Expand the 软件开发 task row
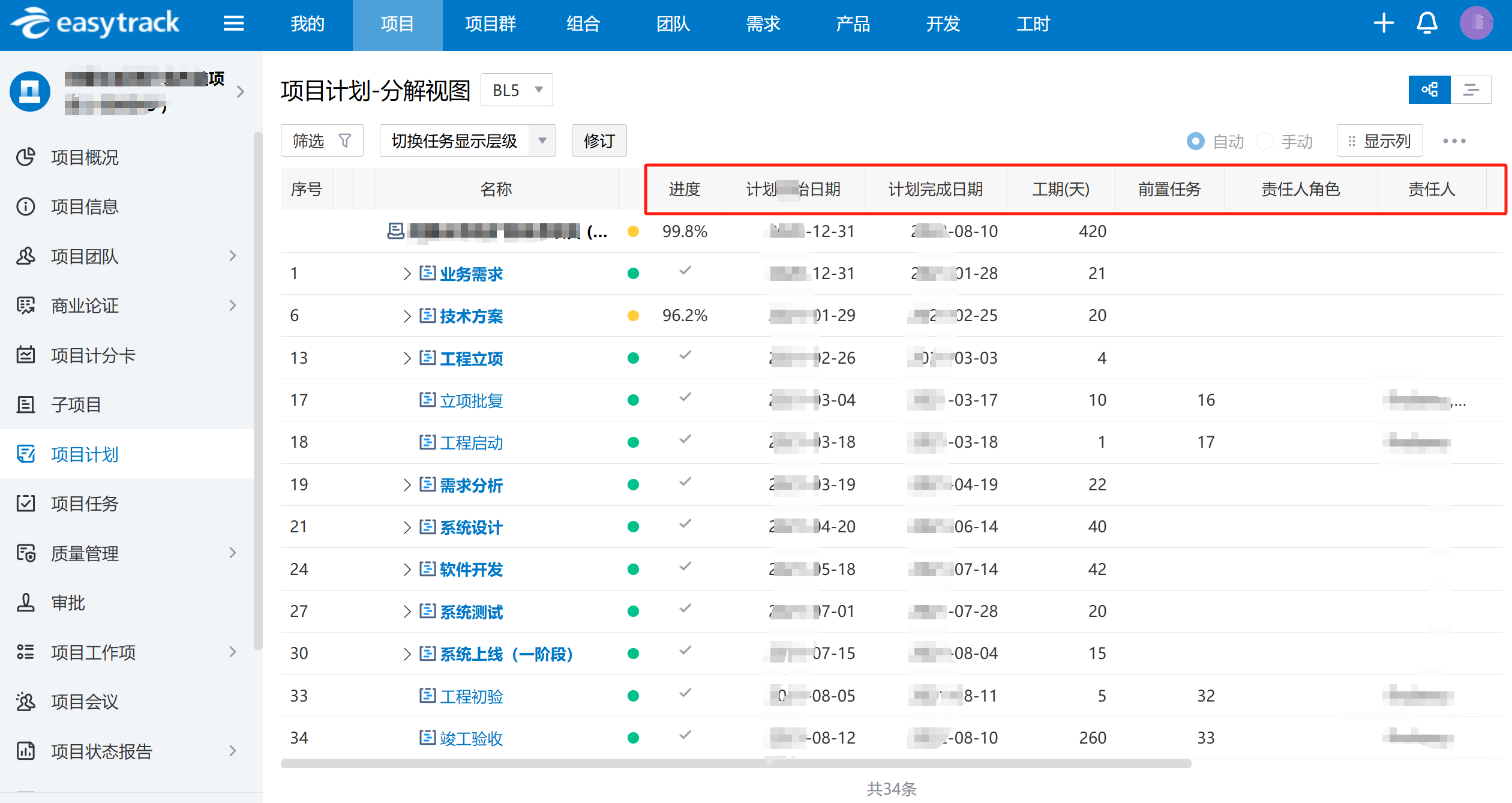 tap(407, 569)
